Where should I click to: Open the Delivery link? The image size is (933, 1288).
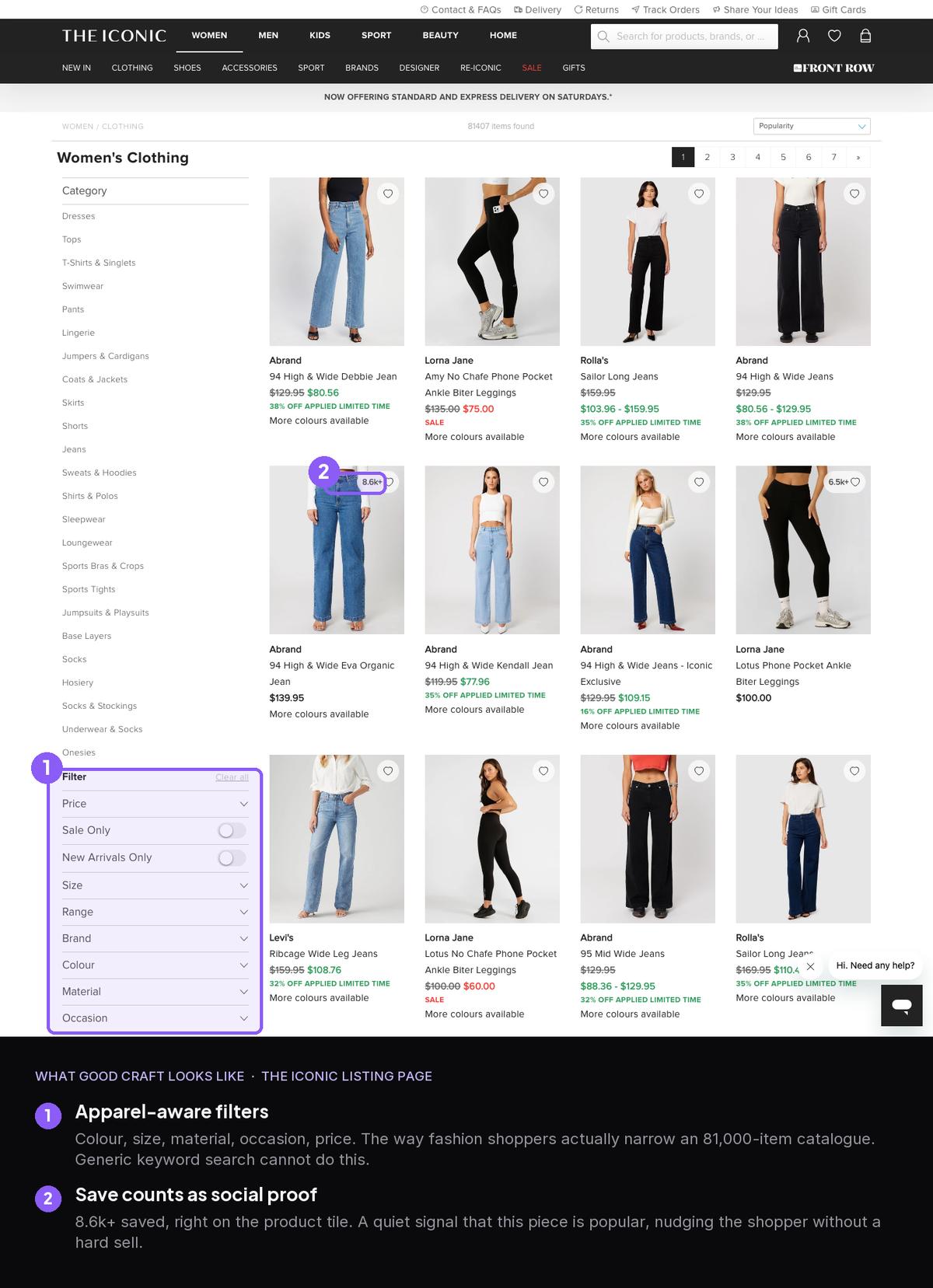[537, 10]
